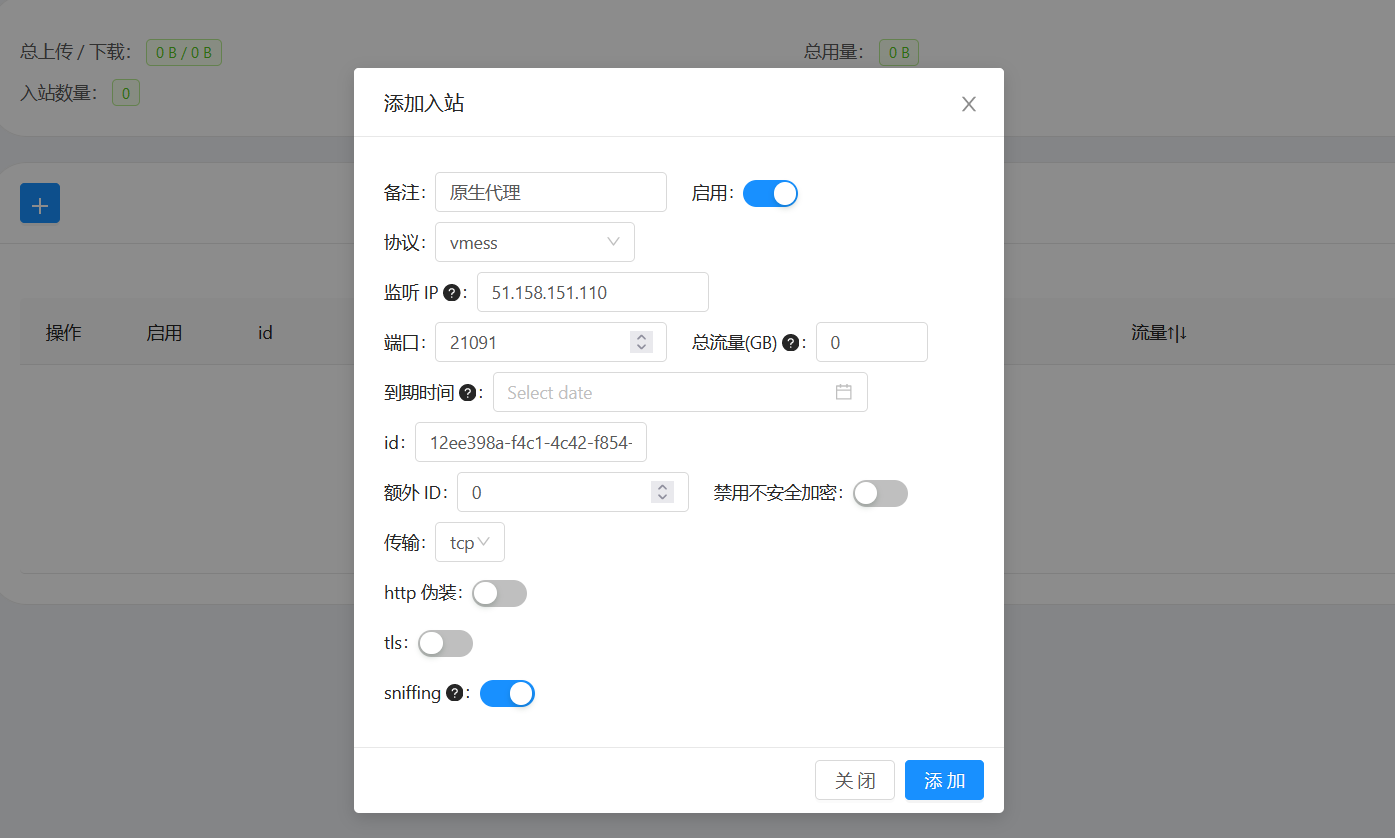Click the 到期时间 Select date field

pyautogui.click(x=680, y=392)
